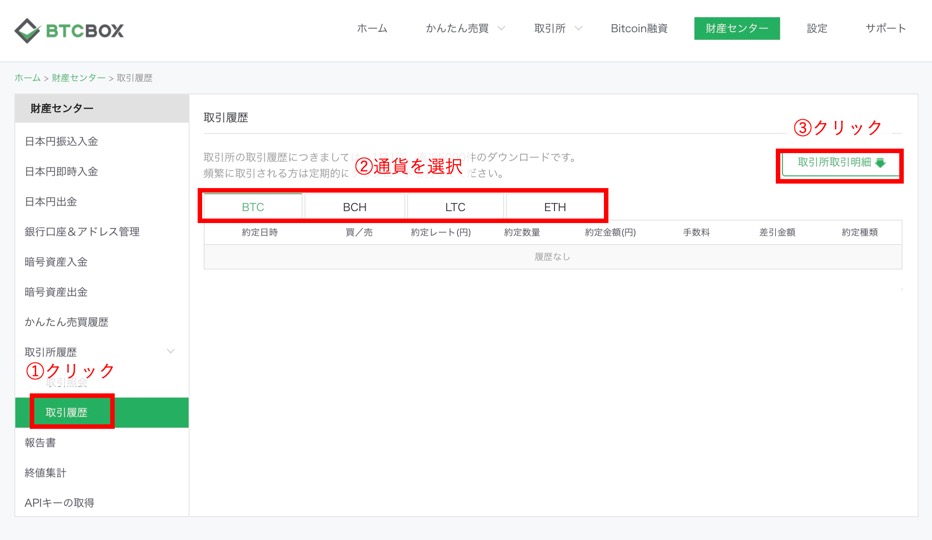932x540 pixels.
Task: Click the 約定金額(円) column header
Action: pos(610,233)
